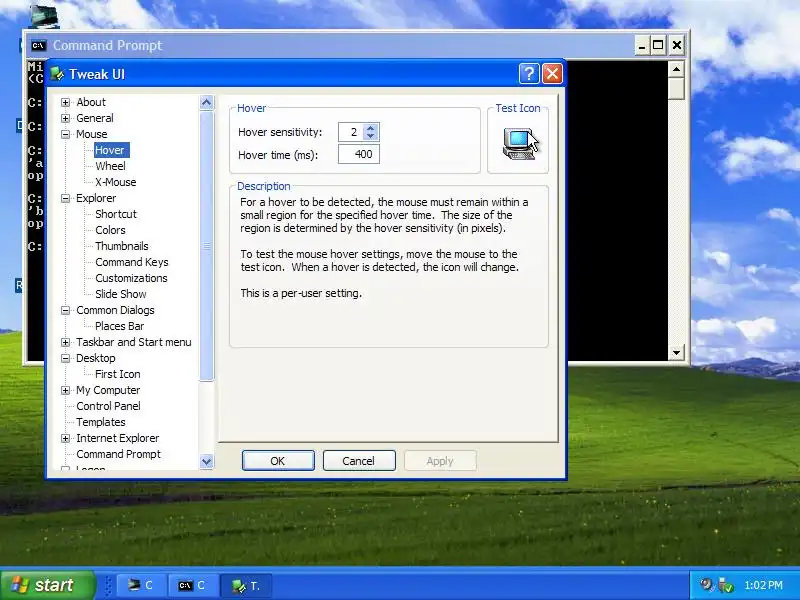Maximize the Command Prompt window
Viewport: 800px width, 600px height.
tap(658, 45)
